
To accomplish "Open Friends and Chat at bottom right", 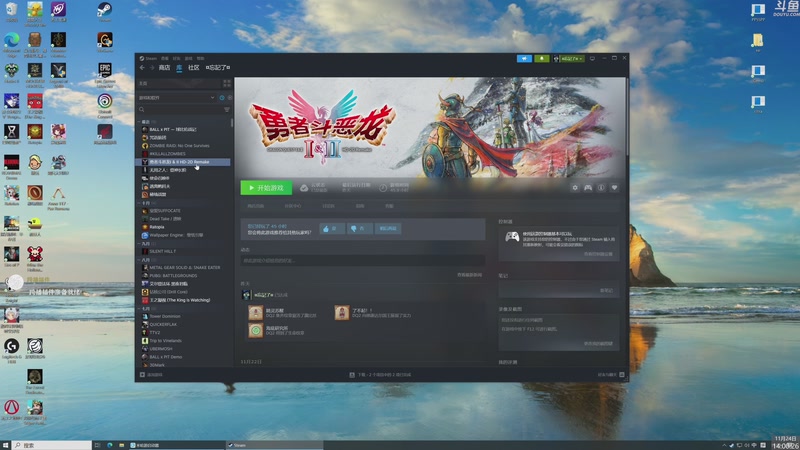I will 611,374.
